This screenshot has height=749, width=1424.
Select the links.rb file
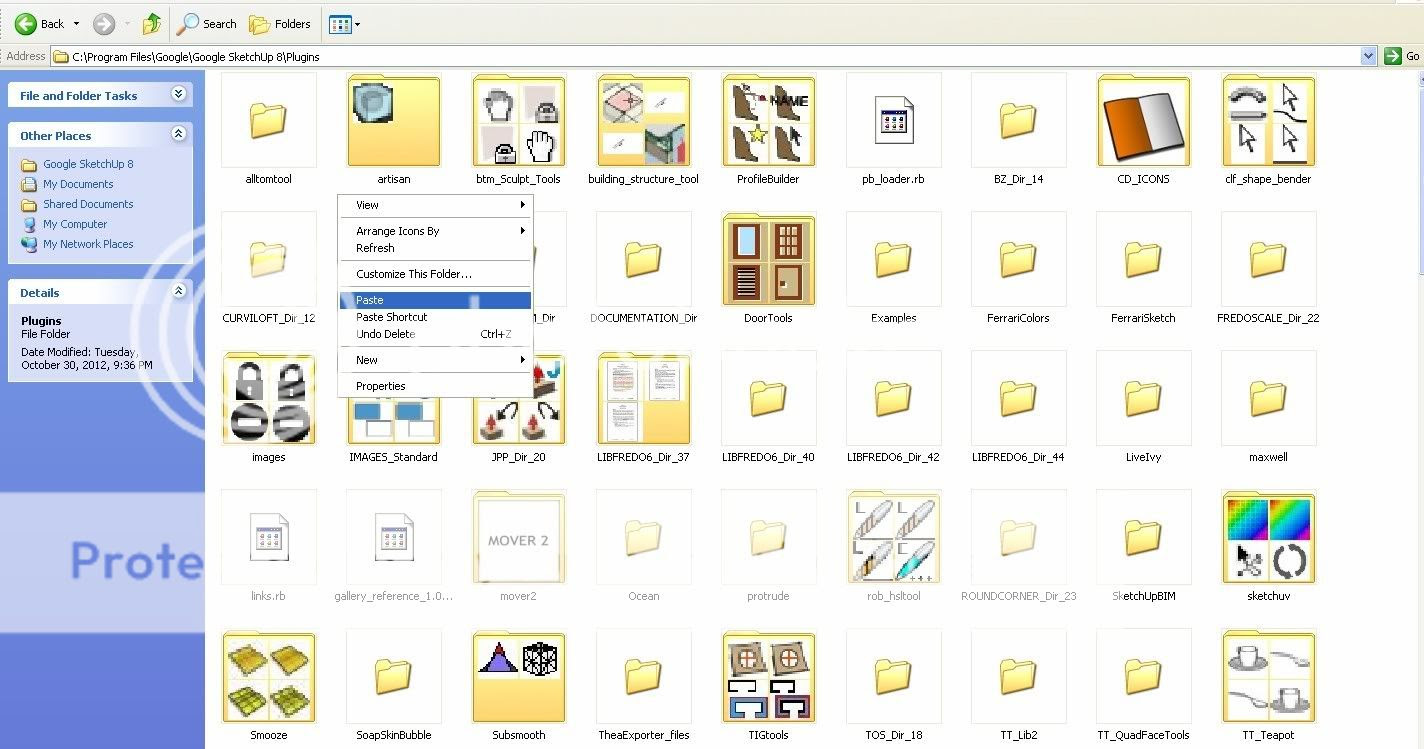268,537
